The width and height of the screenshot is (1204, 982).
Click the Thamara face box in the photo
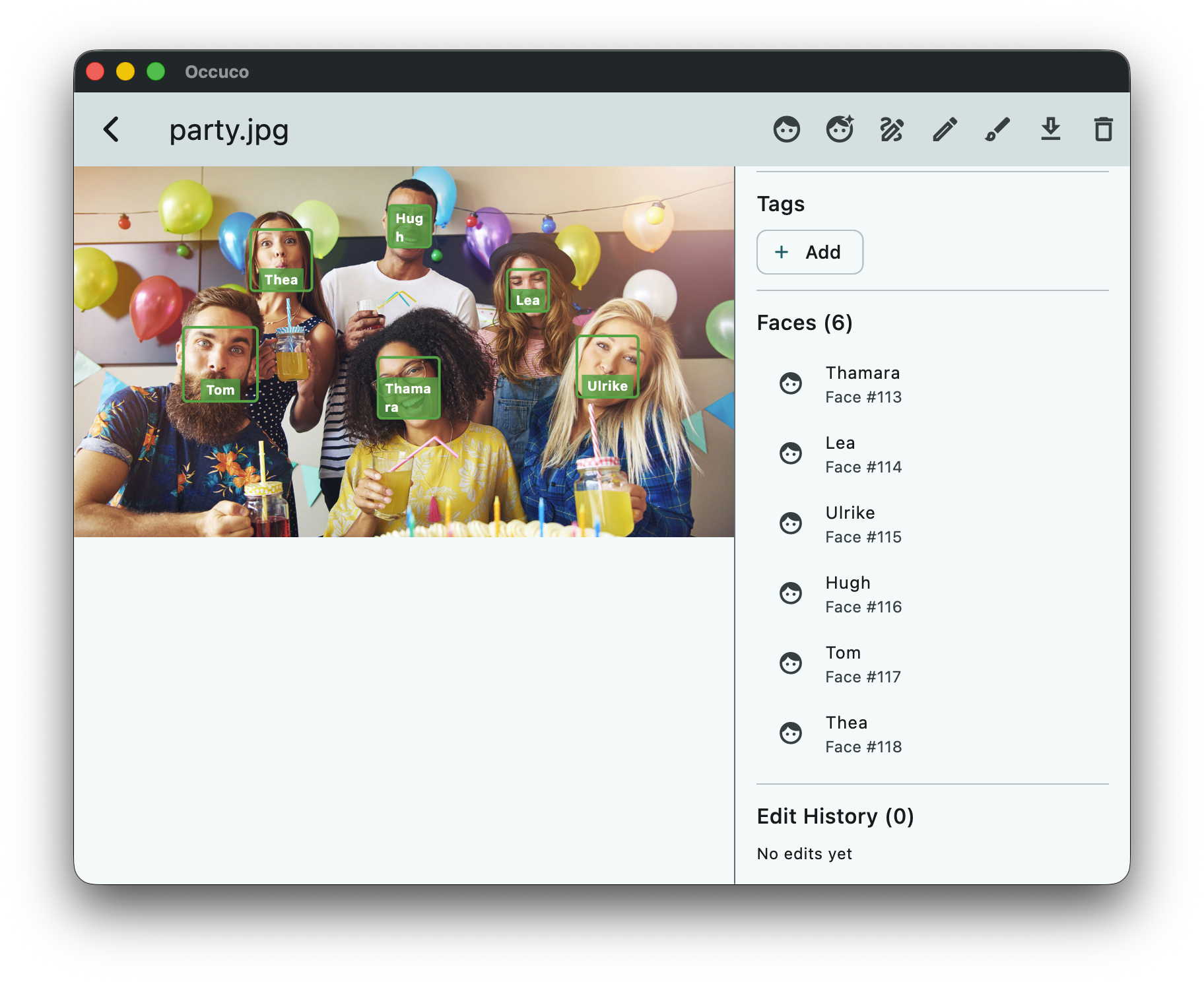click(x=409, y=389)
